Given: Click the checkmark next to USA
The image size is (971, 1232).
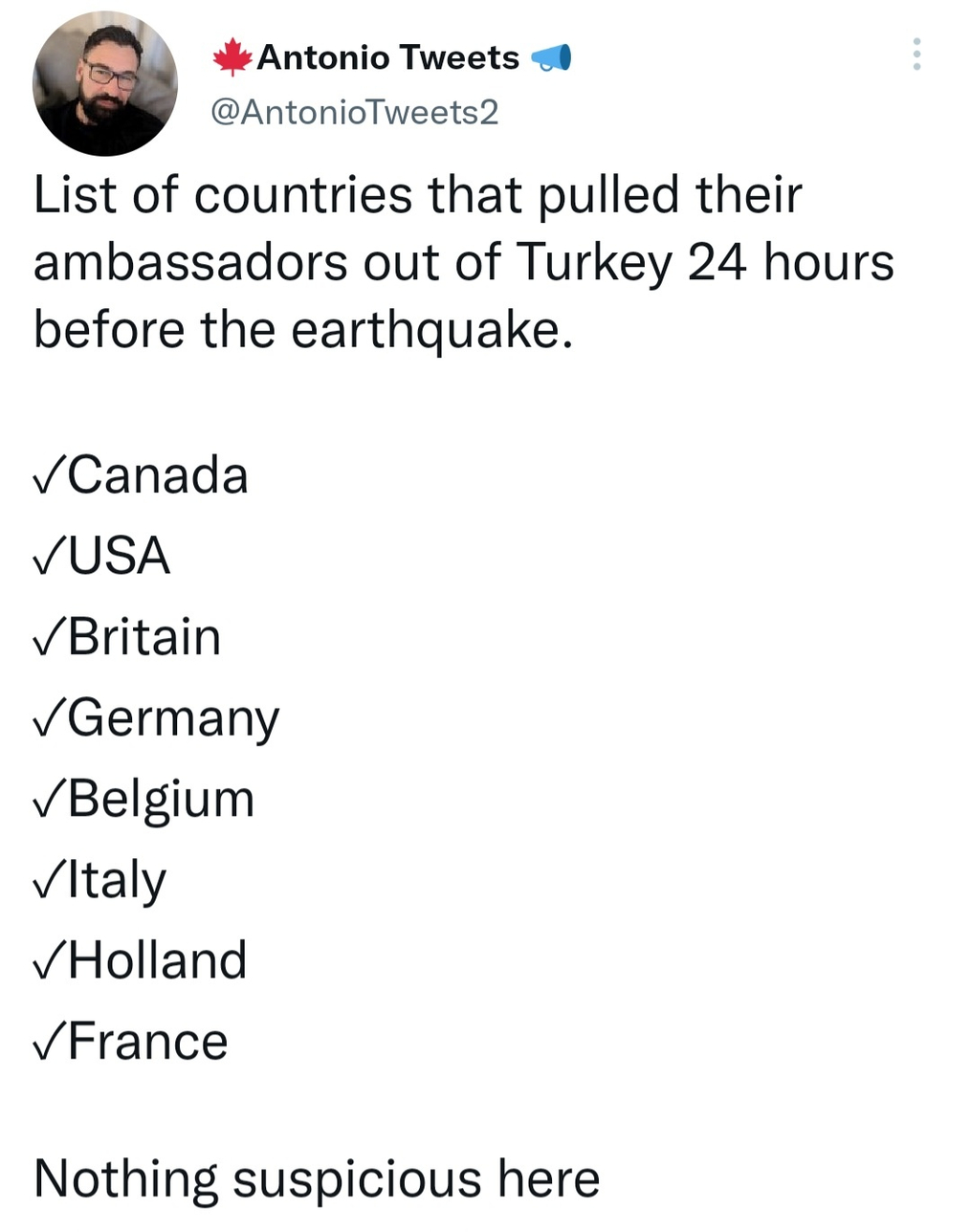Looking at the screenshot, I should tap(49, 557).
